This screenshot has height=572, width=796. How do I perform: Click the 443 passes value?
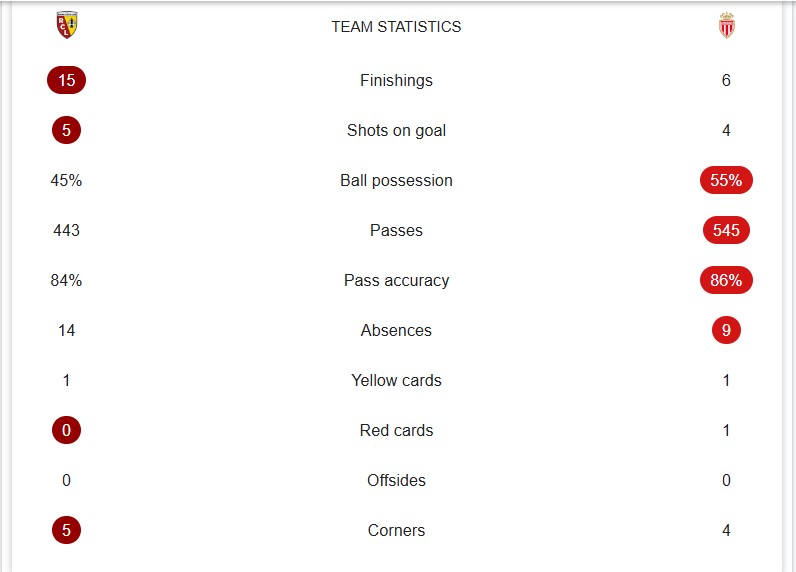point(67,230)
